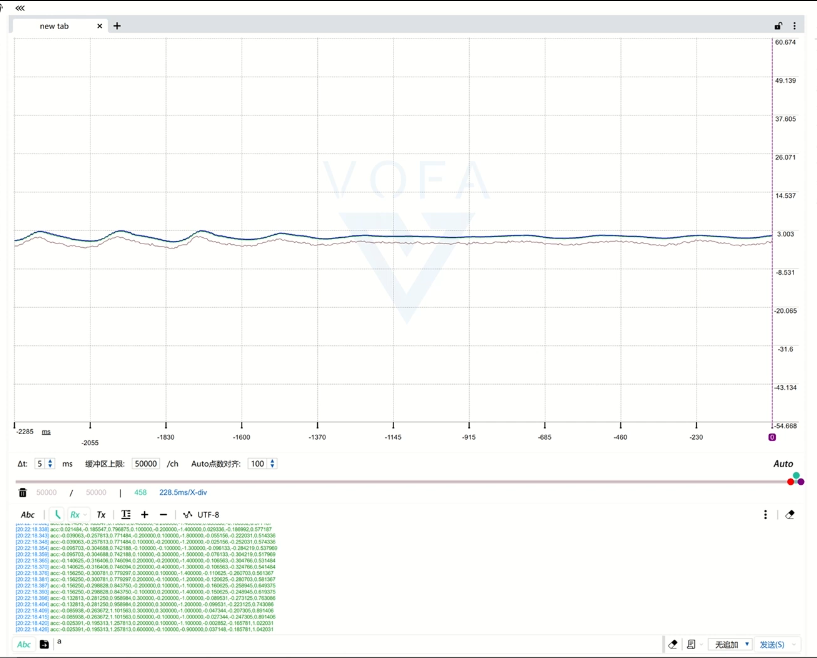Close the new tab
This screenshot has height=658, width=817.
click(x=100, y=26)
